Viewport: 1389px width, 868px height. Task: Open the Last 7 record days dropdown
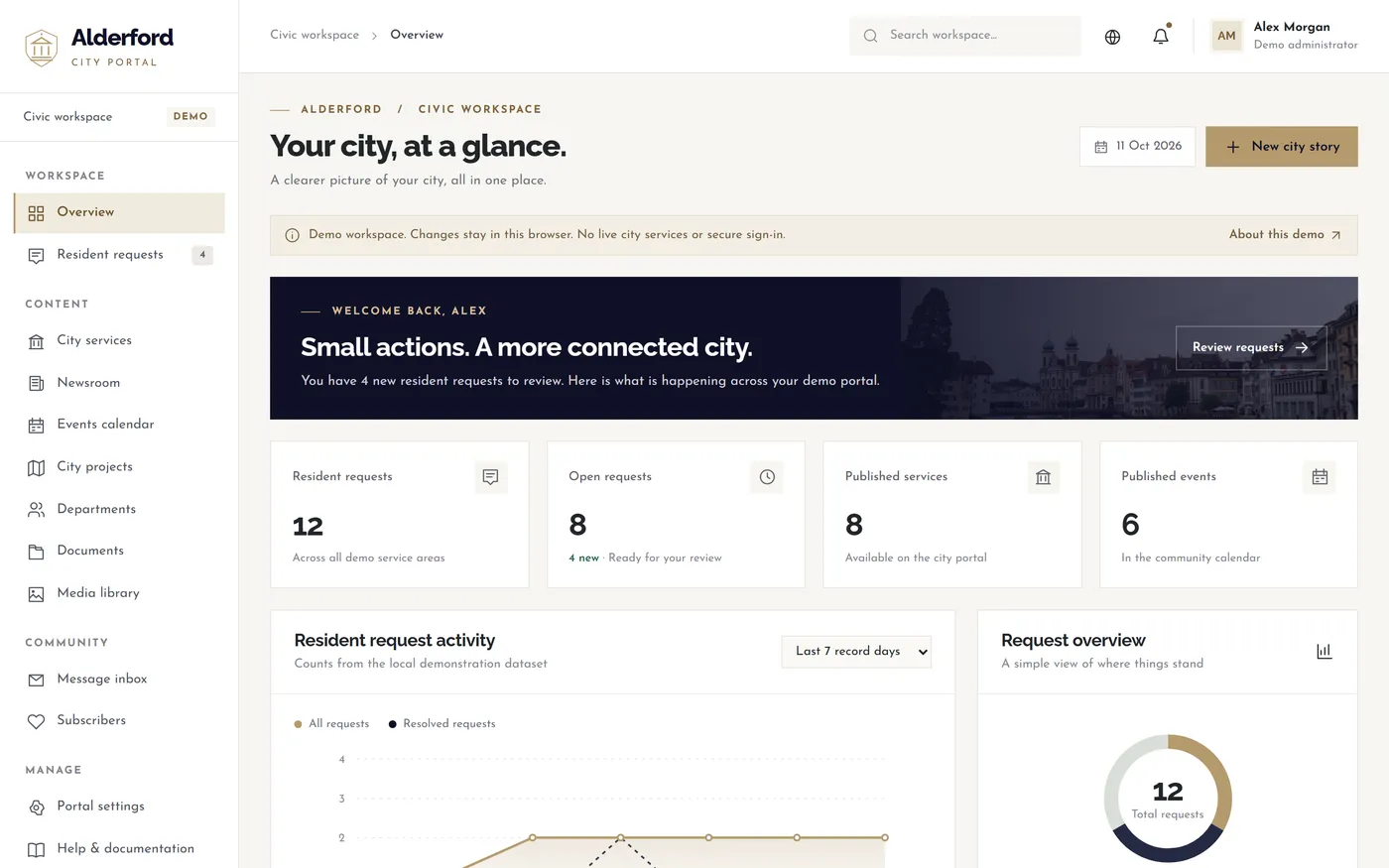click(x=856, y=652)
